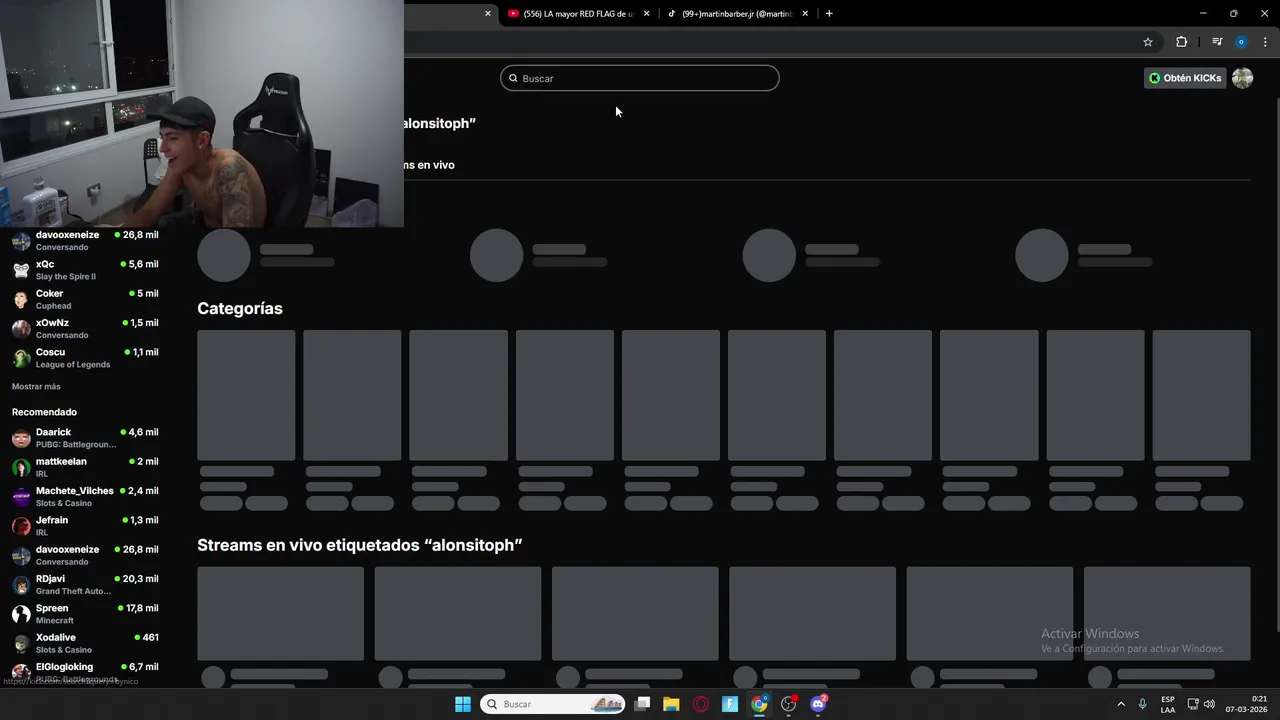Viewport: 1280px width, 720px height.
Task: Select the 'en vivo' streams tab
Action: pos(430,165)
